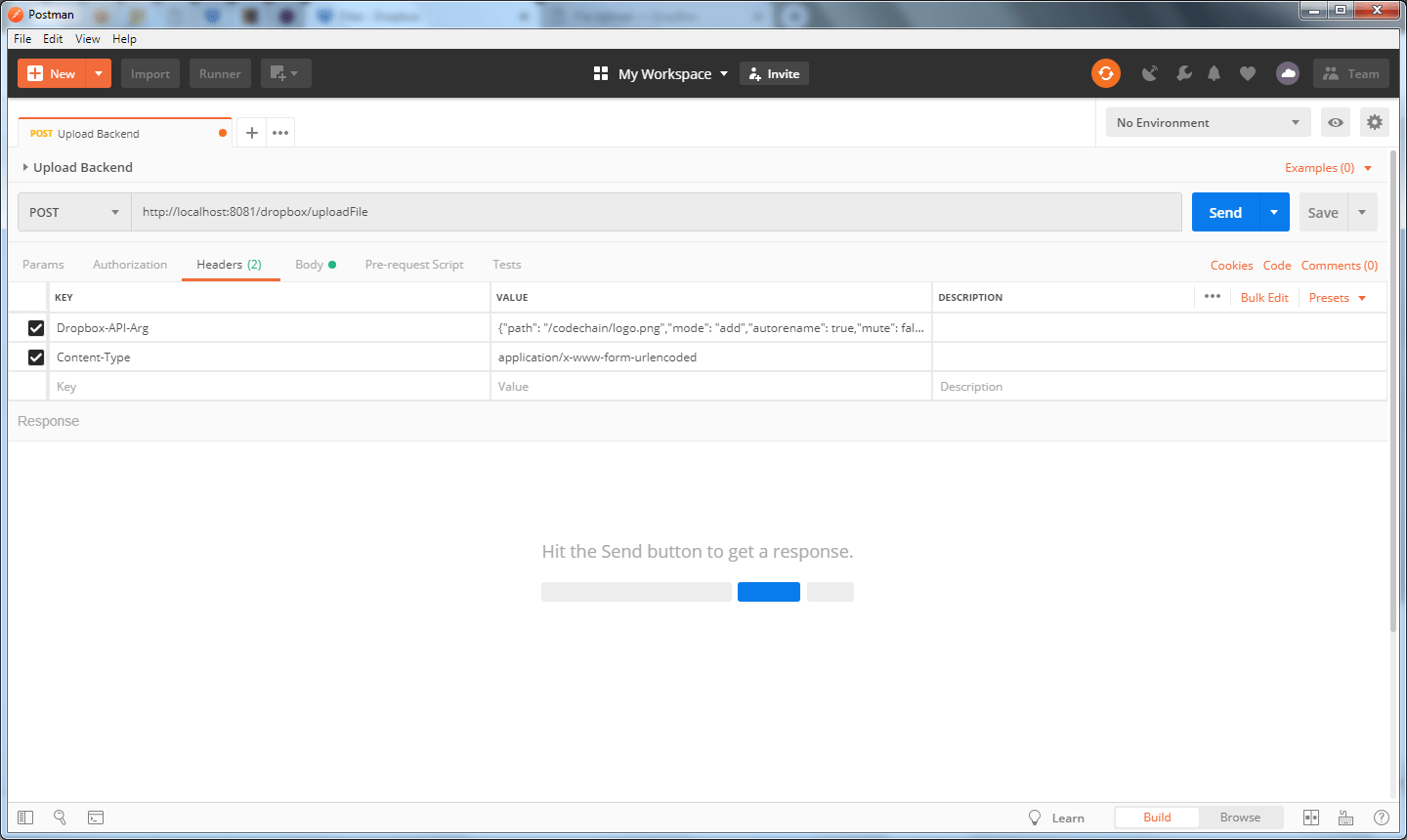The height and width of the screenshot is (840, 1407).
Task: Open the No Environment selector
Action: pyautogui.click(x=1209, y=122)
